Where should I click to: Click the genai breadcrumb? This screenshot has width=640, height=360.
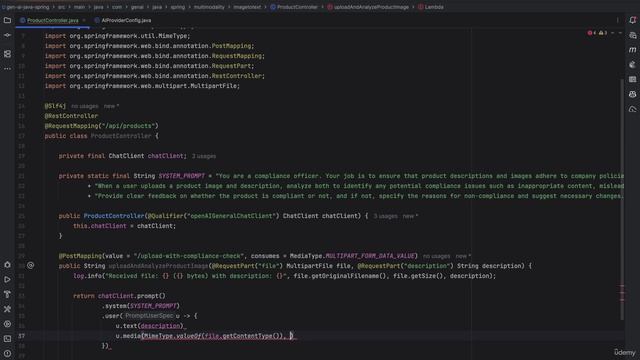point(137,7)
